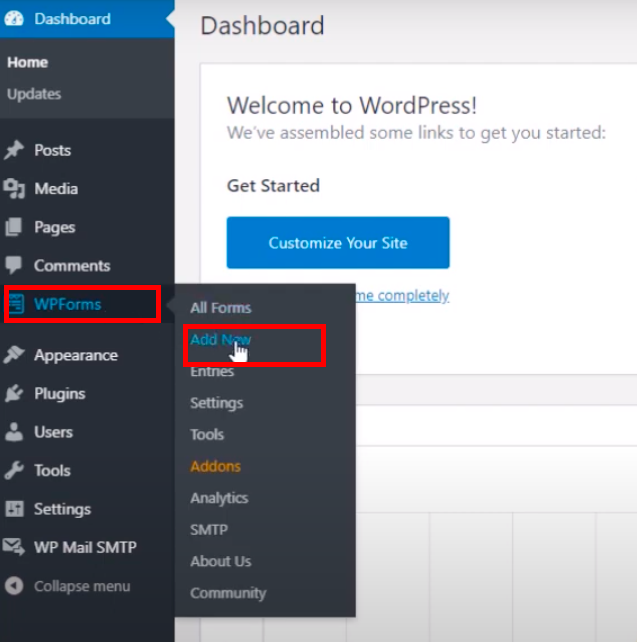This screenshot has width=637, height=642.
Task: Click the 'me completely' theme link
Action: pyautogui.click(x=403, y=296)
